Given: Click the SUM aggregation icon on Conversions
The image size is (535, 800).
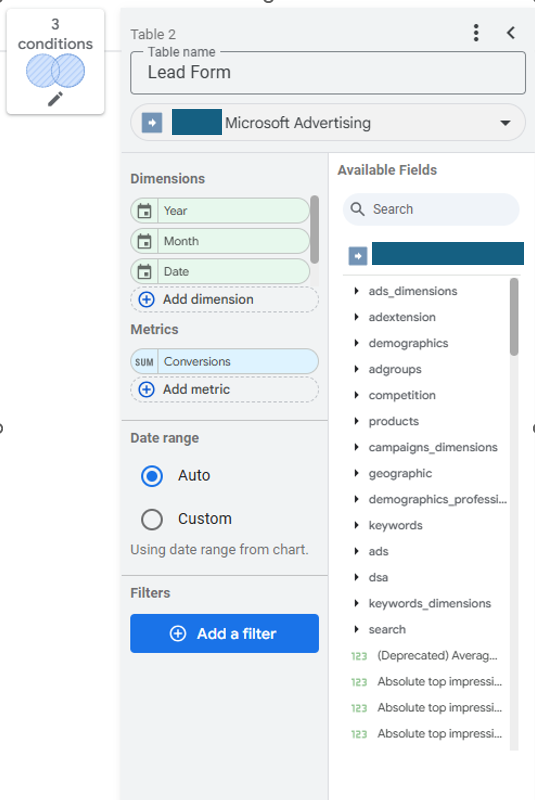Looking at the screenshot, I should (144, 362).
